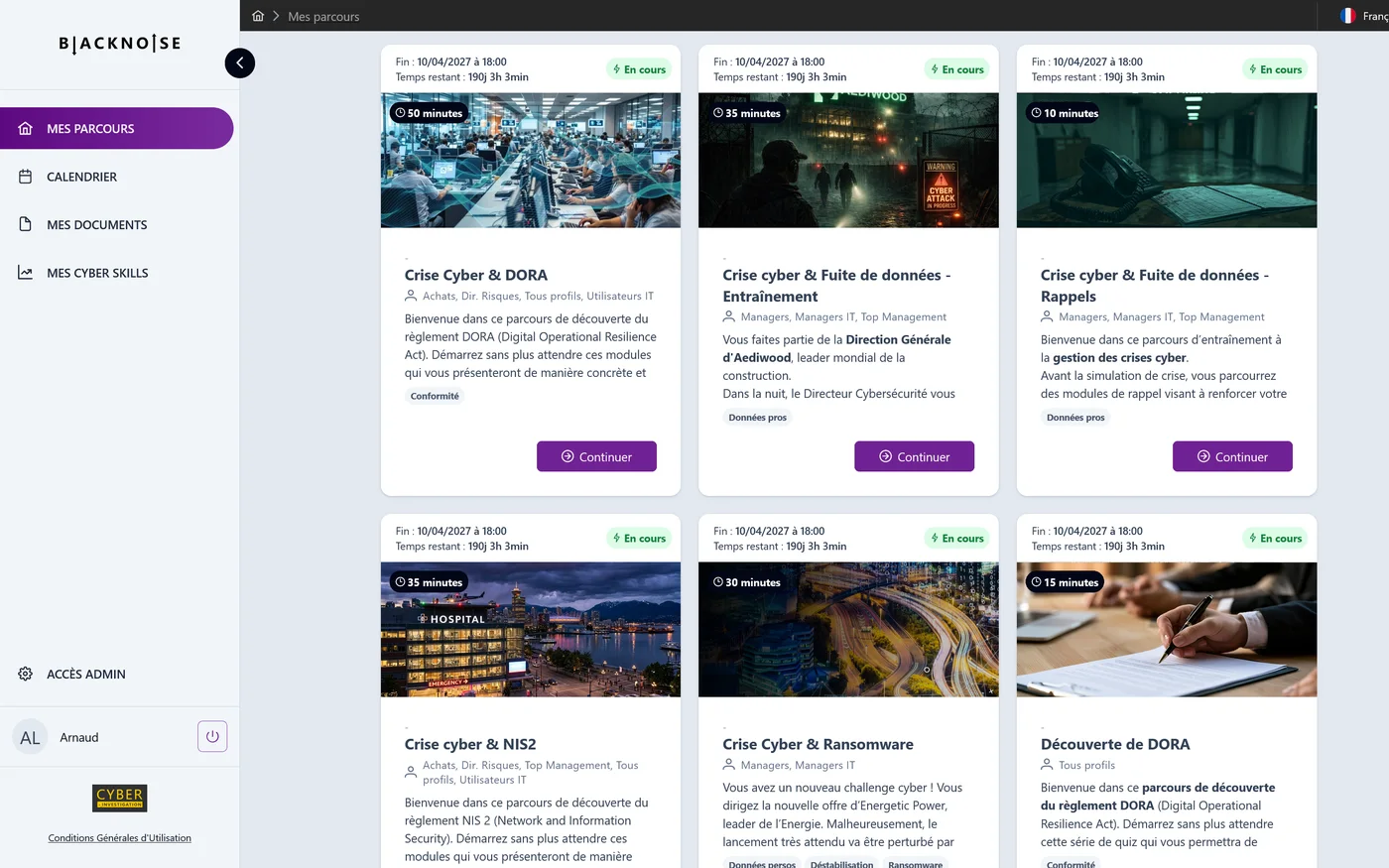The image size is (1389, 868).
Task: Continue the Crise Cyber & DORA course
Action: (x=596, y=456)
